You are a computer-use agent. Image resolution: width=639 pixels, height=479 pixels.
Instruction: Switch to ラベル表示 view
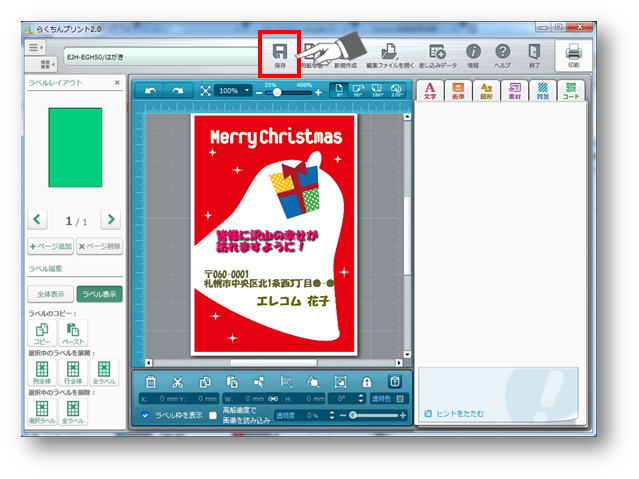coord(99,294)
